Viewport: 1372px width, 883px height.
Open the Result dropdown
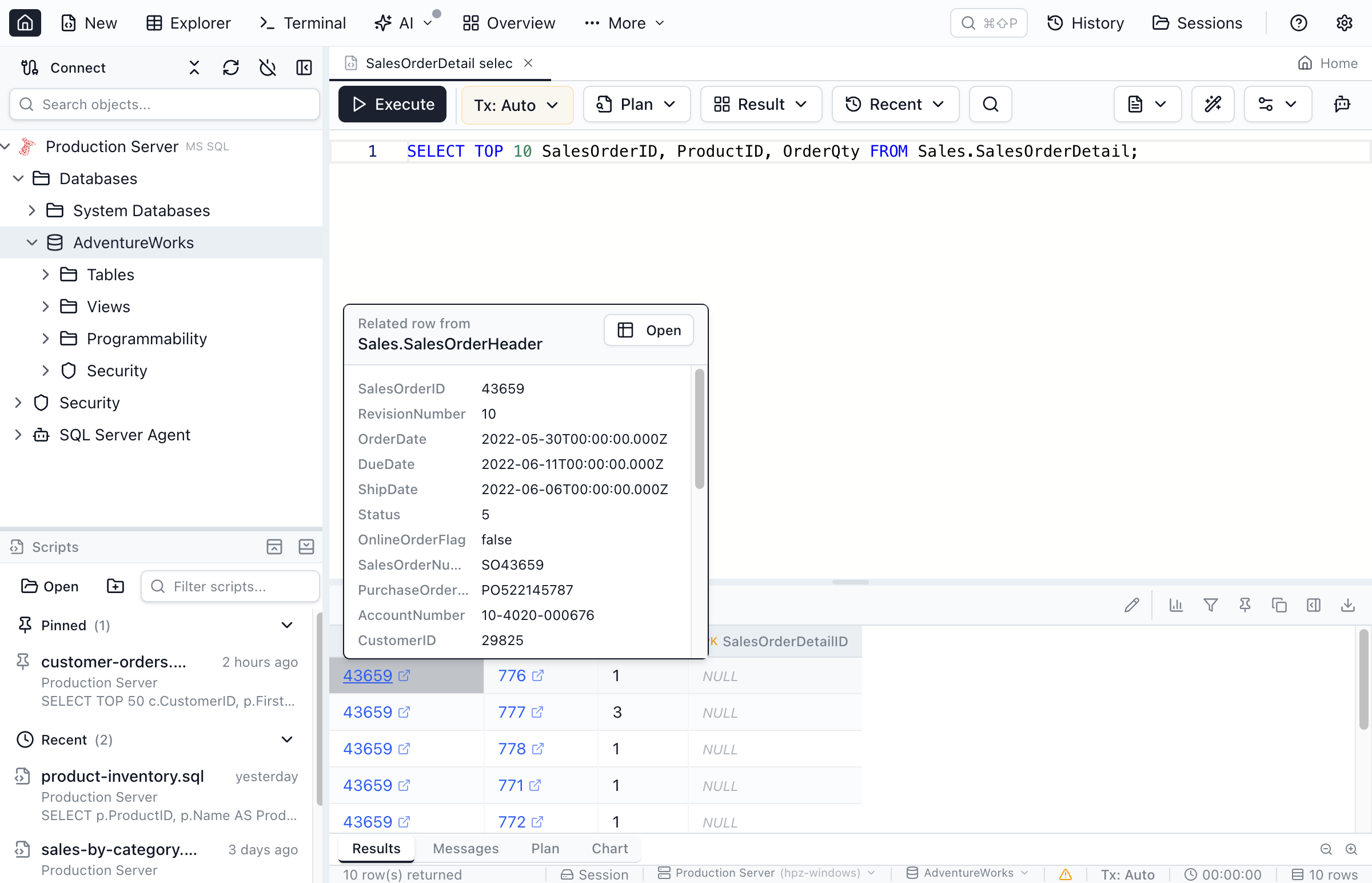[761, 104]
